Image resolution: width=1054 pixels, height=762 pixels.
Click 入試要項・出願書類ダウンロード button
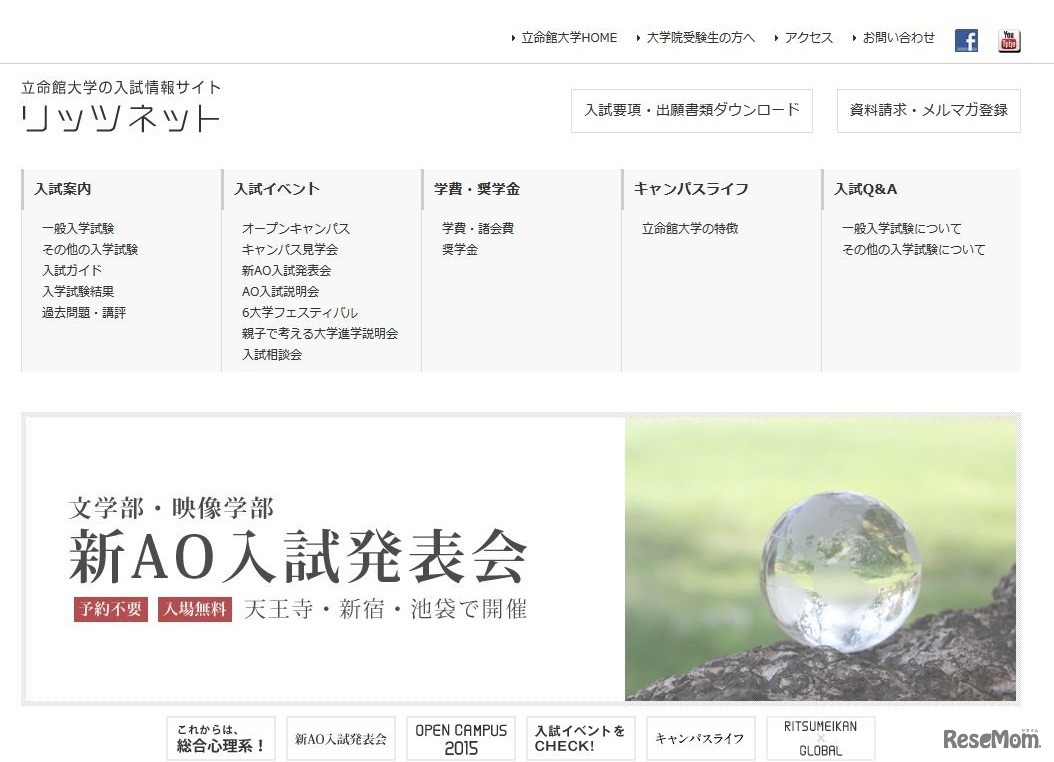[x=692, y=110]
